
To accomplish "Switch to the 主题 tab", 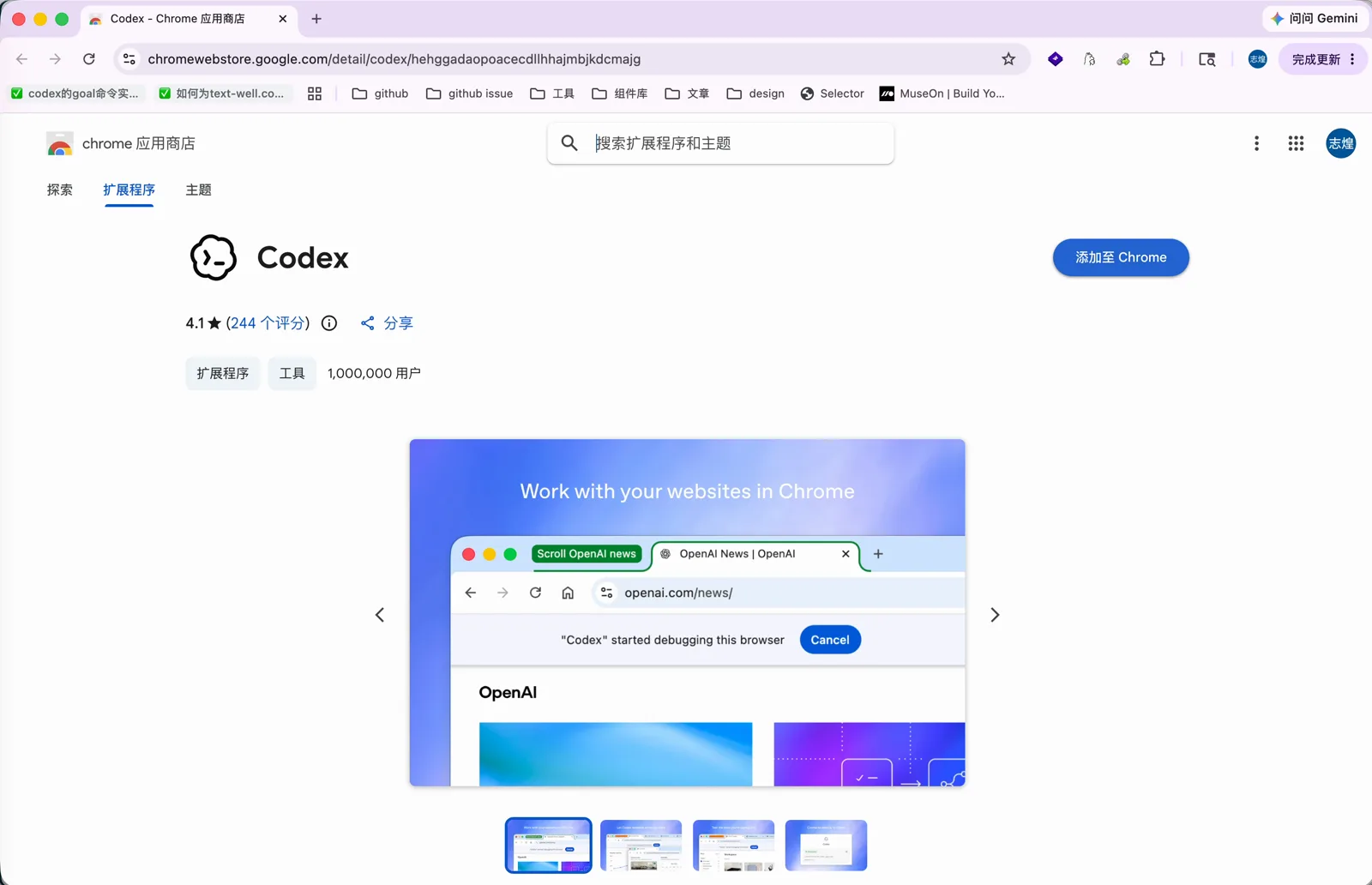I will (x=199, y=190).
